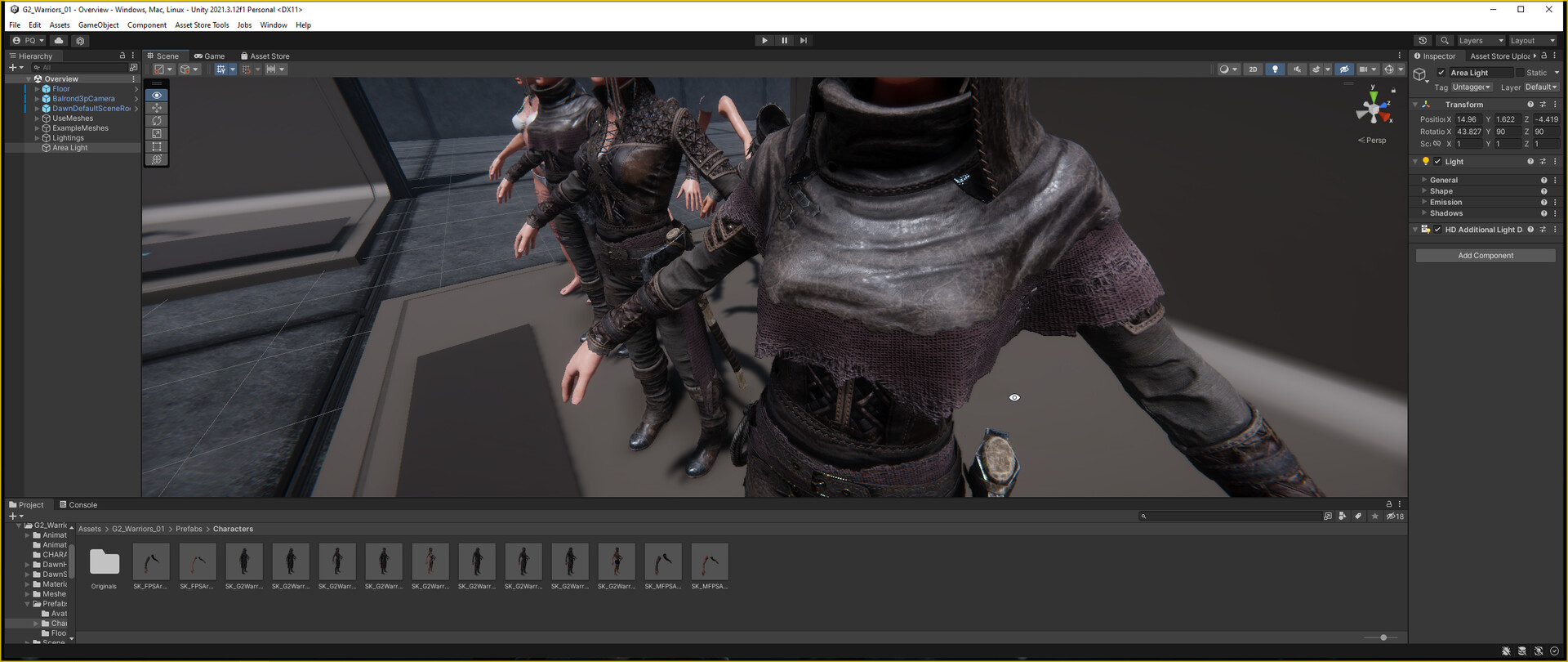Image resolution: width=1568 pixels, height=662 pixels.
Task: Expand the Emission section
Action: pyautogui.click(x=1424, y=202)
